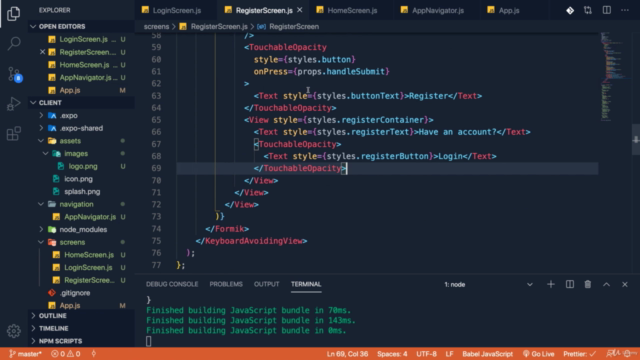Open the Explorer view in activity bar
The image size is (640, 360).
coord(13,13)
